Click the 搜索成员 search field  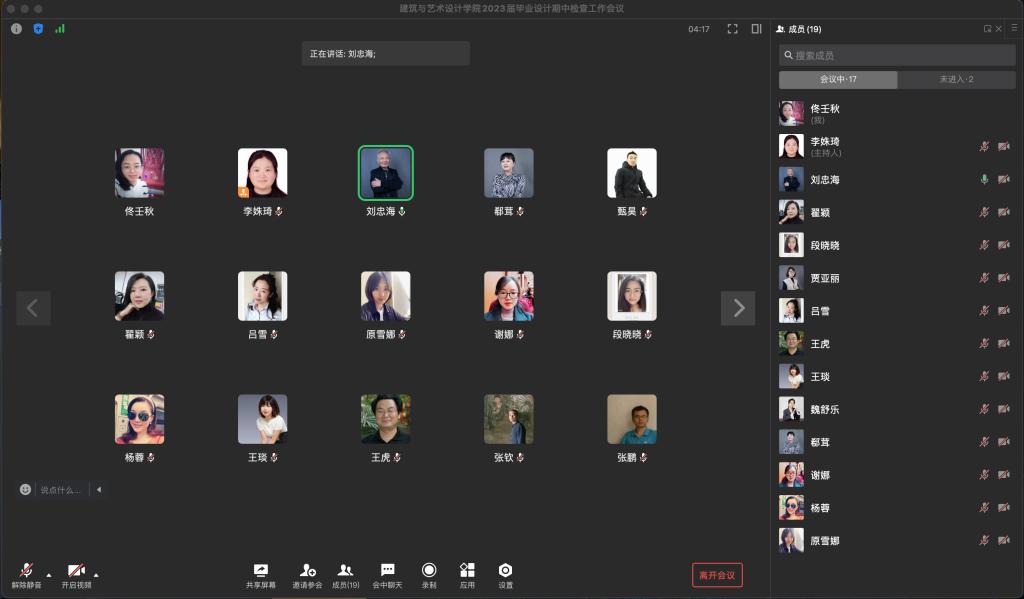click(896, 55)
